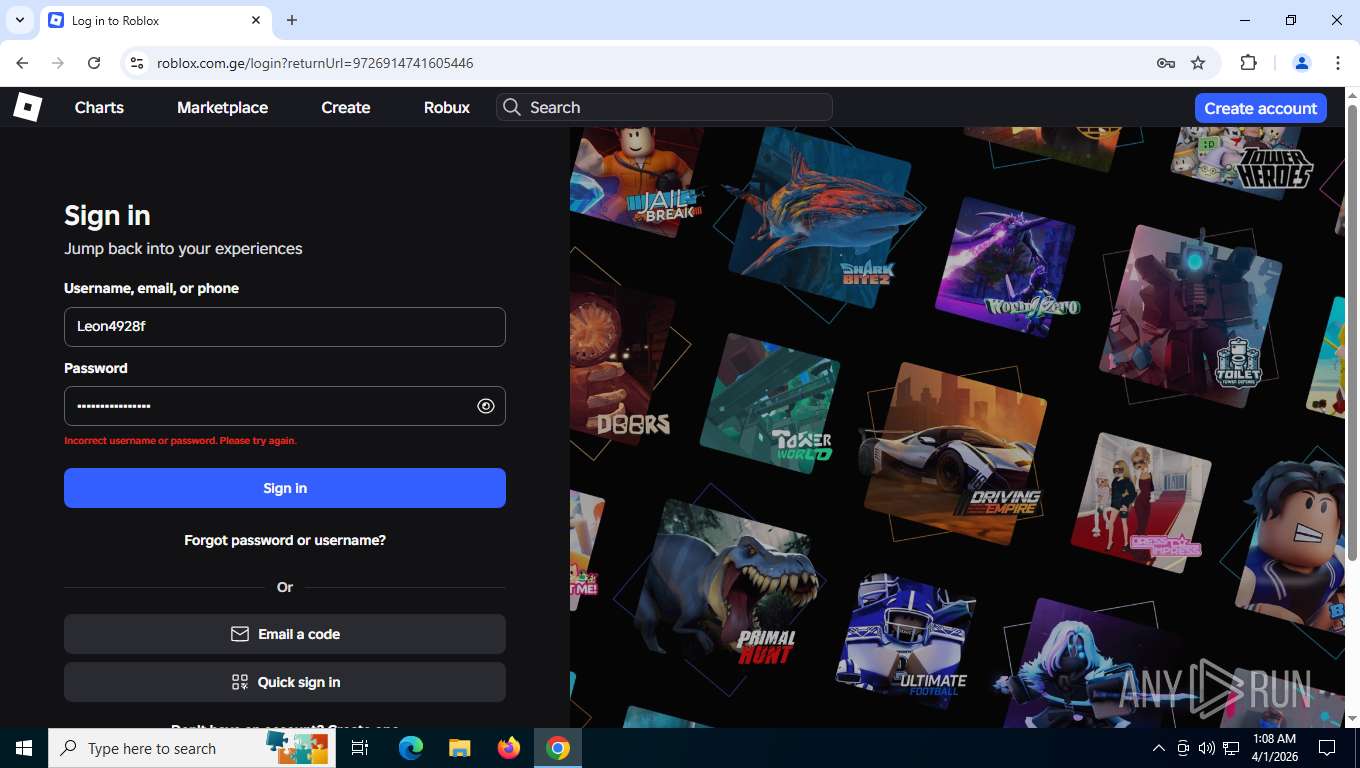The width and height of the screenshot is (1360, 768).
Task: Open site information icon in address bar
Action: click(138, 63)
